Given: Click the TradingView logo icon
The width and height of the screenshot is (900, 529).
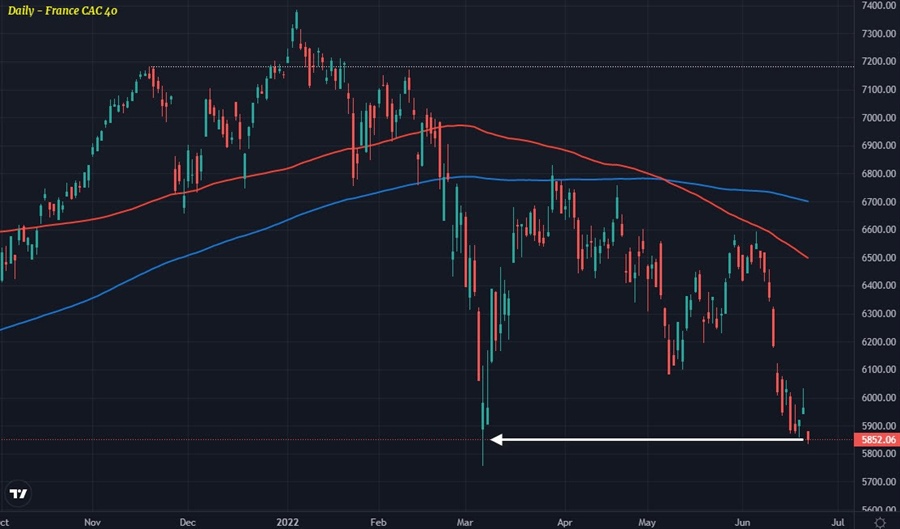Looking at the screenshot, I should 18,494.
